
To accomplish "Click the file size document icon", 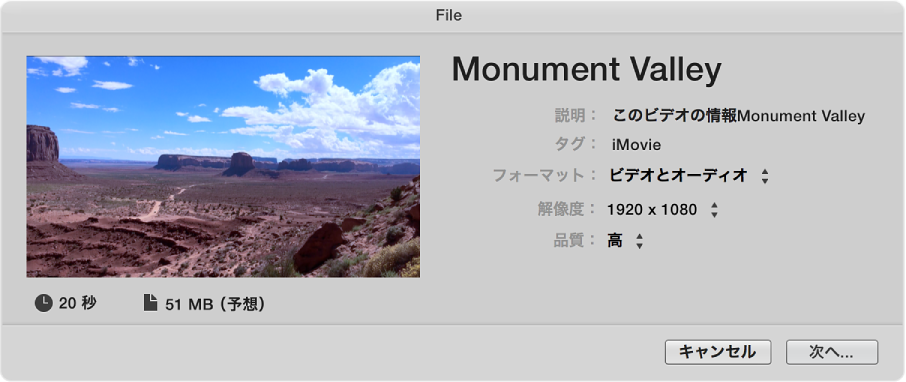I will (150, 303).
